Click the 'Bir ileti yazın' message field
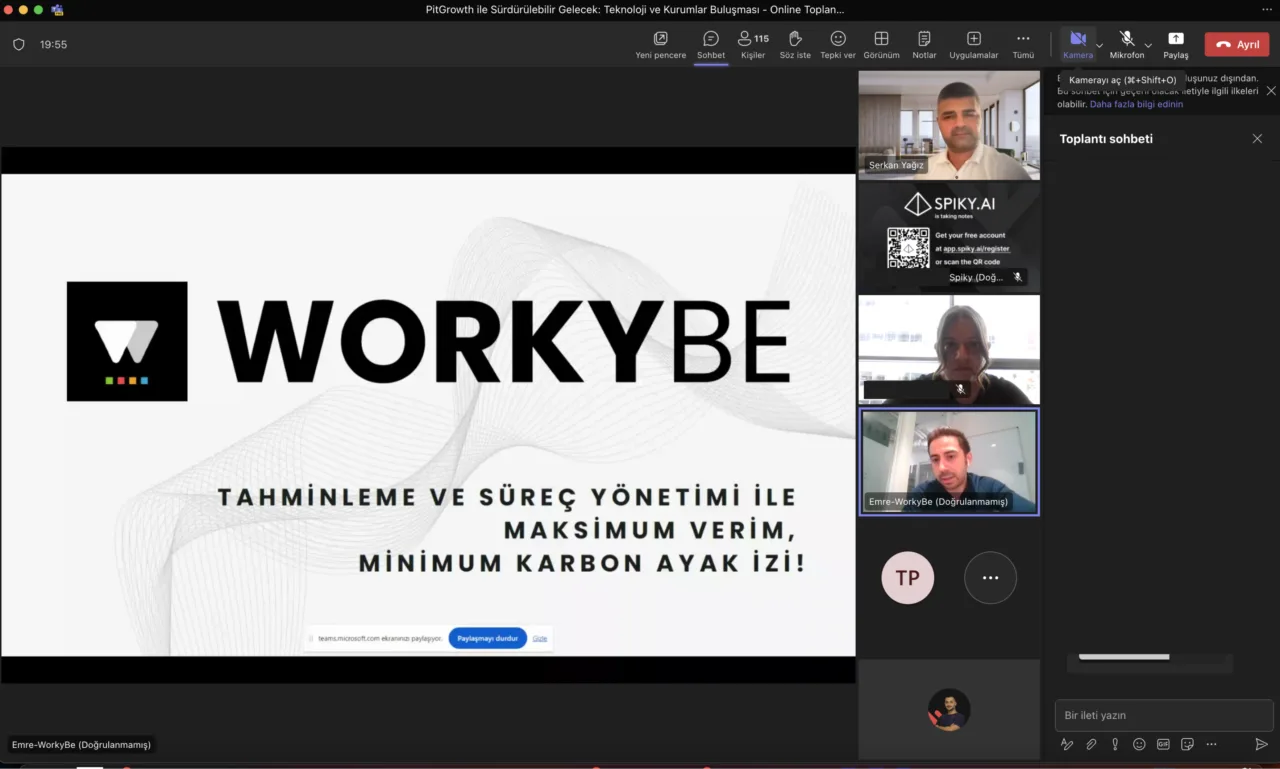Screen dimensions: 1280x769 pos(1164,715)
